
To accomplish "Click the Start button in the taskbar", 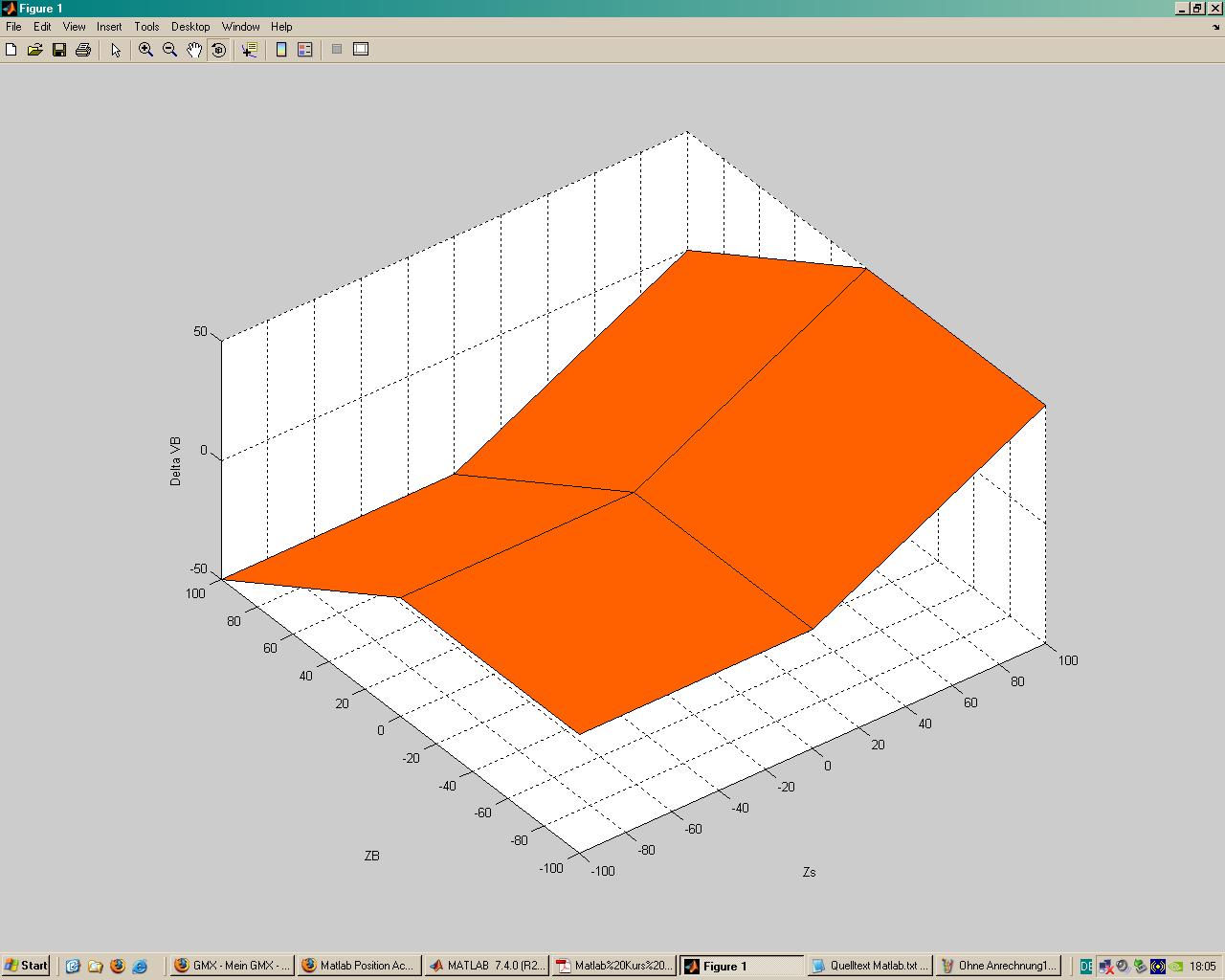I will tap(26, 966).
